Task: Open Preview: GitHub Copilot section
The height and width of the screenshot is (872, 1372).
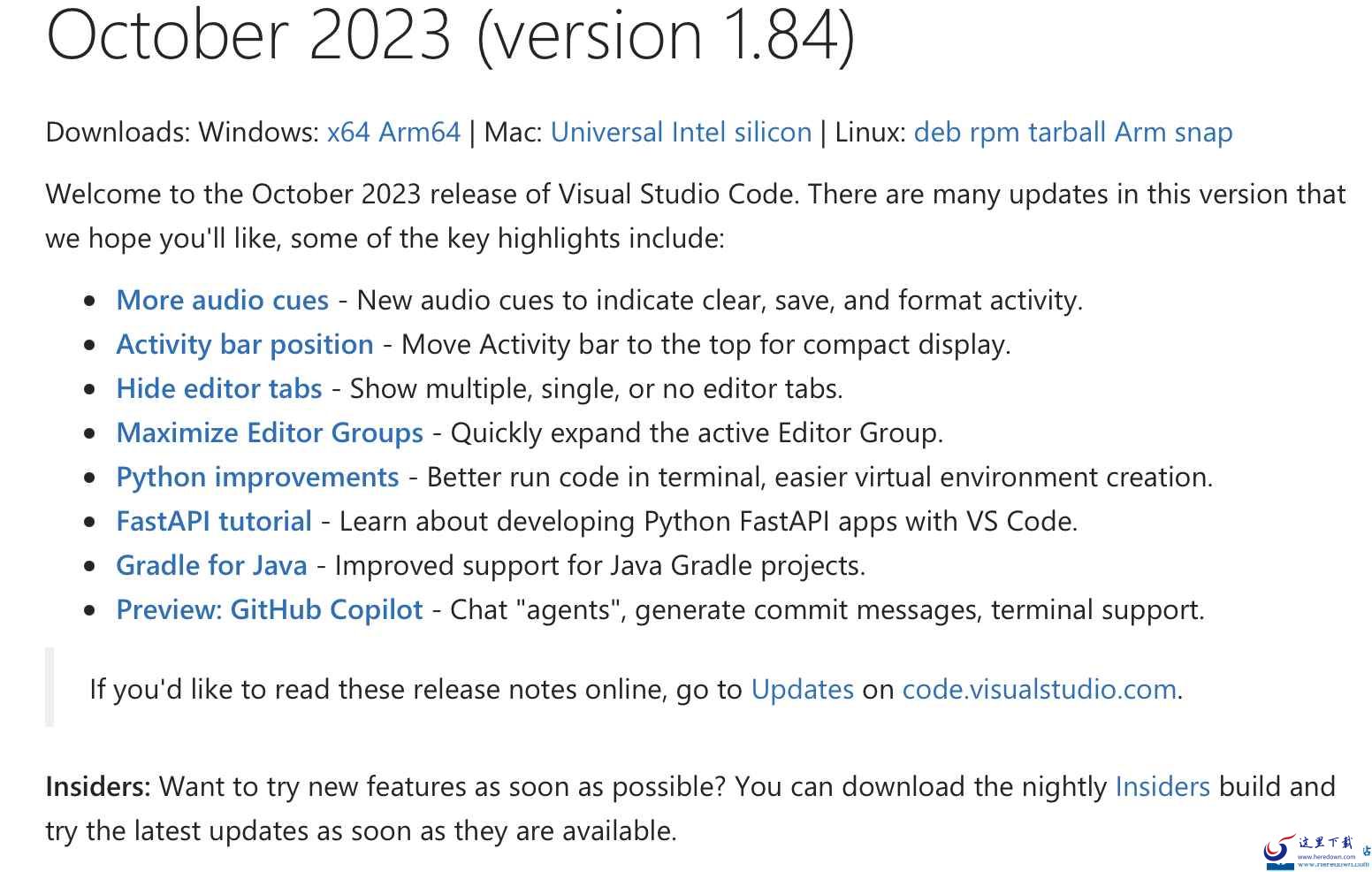Action: click(269, 610)
